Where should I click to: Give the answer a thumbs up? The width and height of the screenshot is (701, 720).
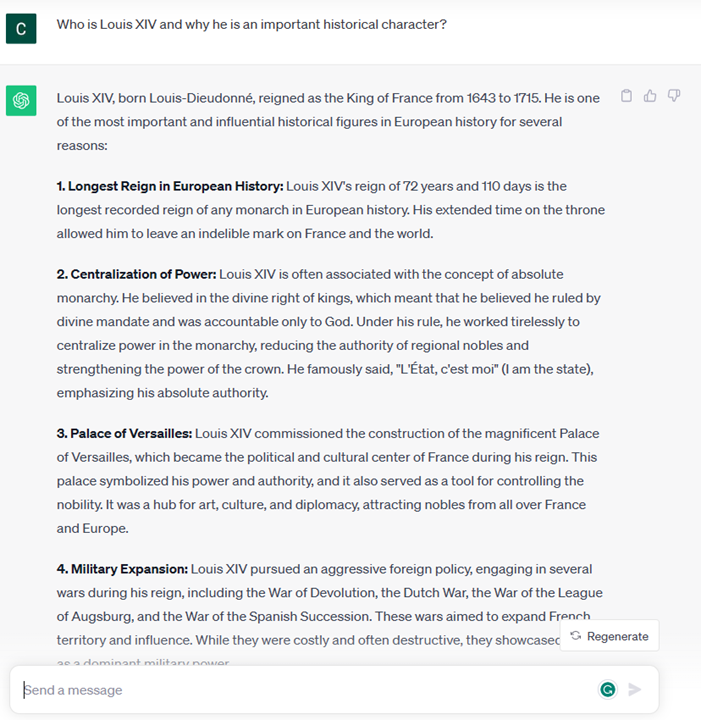tap(650, 96)
